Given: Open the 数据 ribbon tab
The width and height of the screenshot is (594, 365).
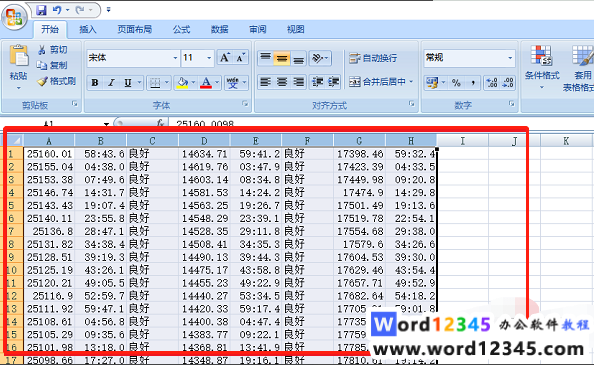Looking at the screenshot, I should (219, 29).
